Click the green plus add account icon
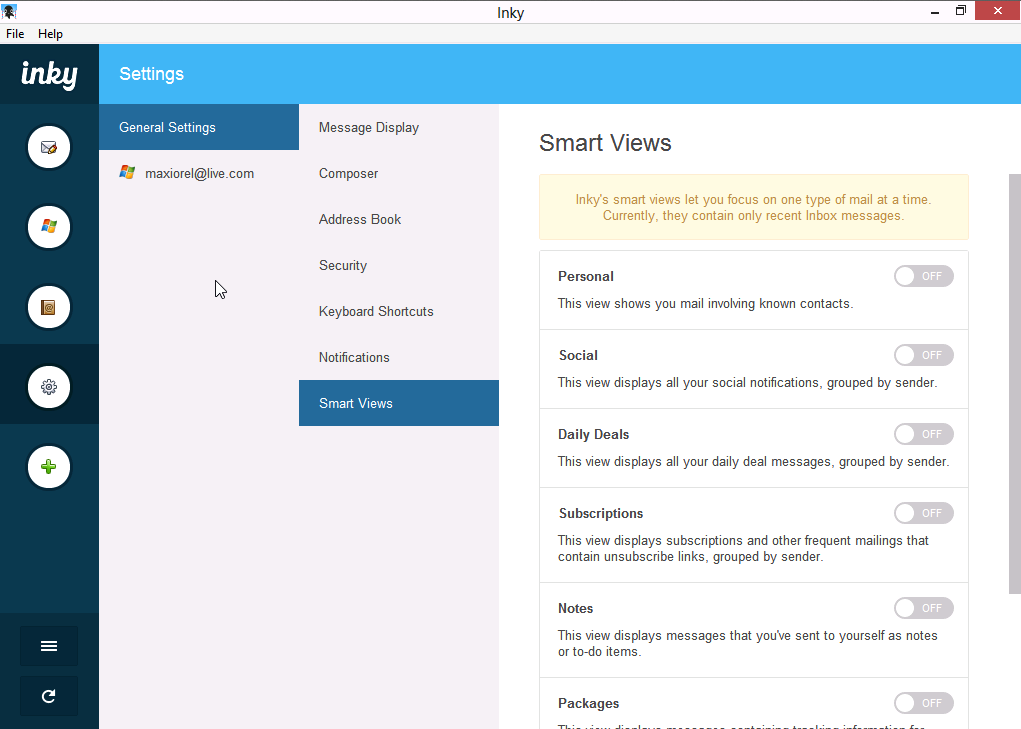This screenshot has width=1021, height=729. click(49, 467)
